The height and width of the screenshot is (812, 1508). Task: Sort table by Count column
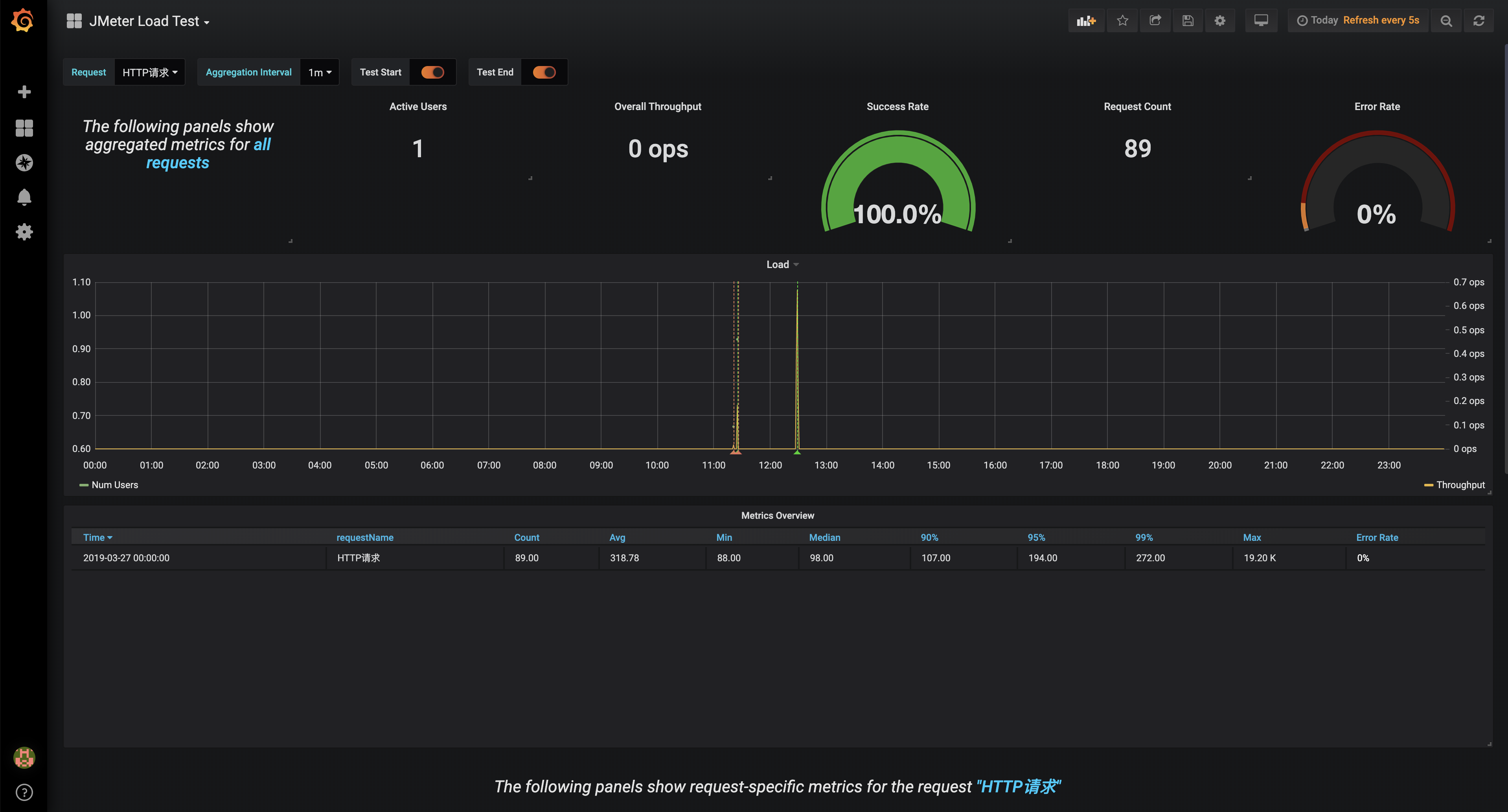click(527, 537)
